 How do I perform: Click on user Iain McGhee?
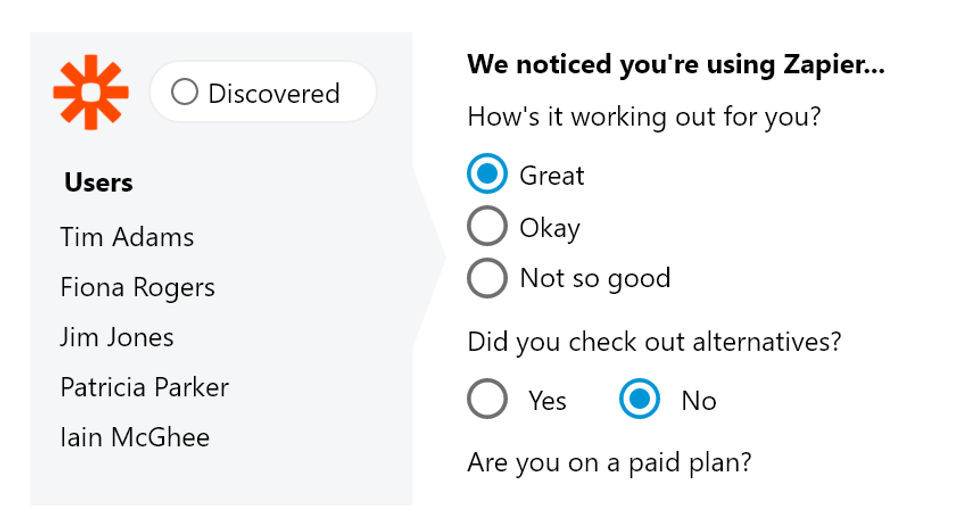pos(135,437)
